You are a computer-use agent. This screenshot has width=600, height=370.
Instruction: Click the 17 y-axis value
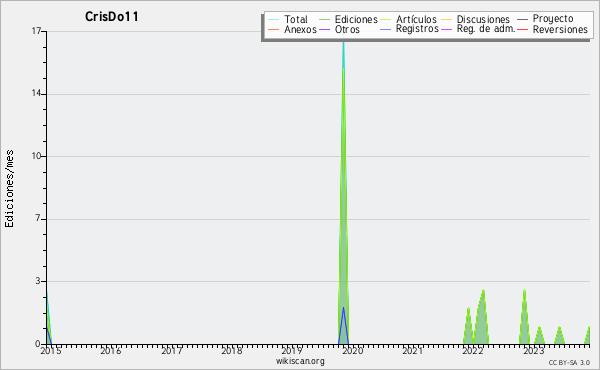coord(36,31)
